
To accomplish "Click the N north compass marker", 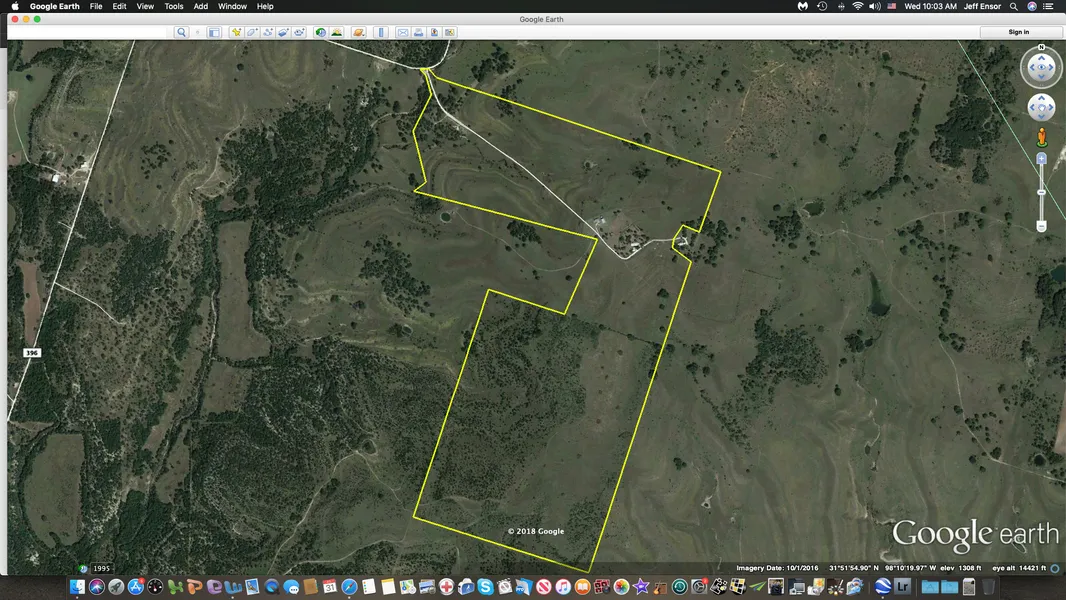I will [1041, 48].
